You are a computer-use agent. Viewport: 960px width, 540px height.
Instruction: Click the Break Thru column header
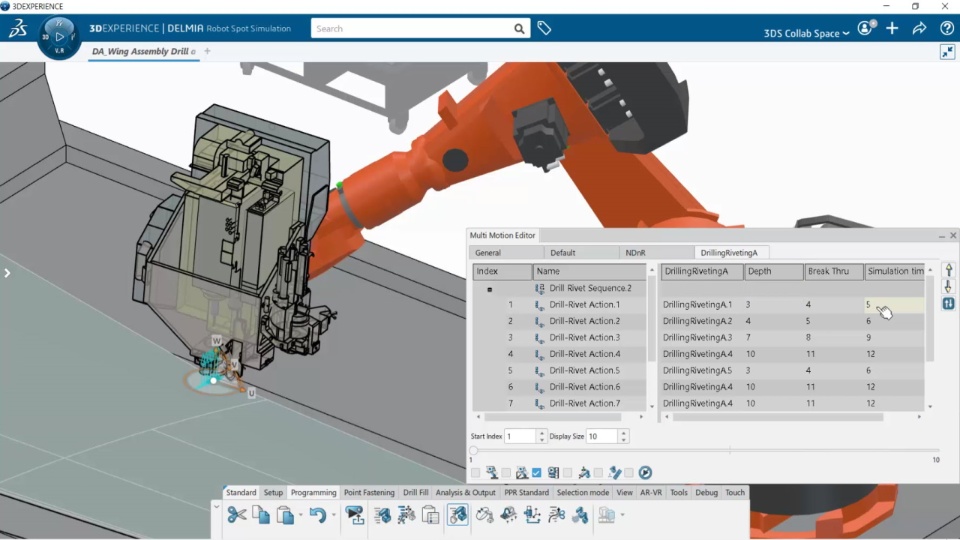(834, 271)
